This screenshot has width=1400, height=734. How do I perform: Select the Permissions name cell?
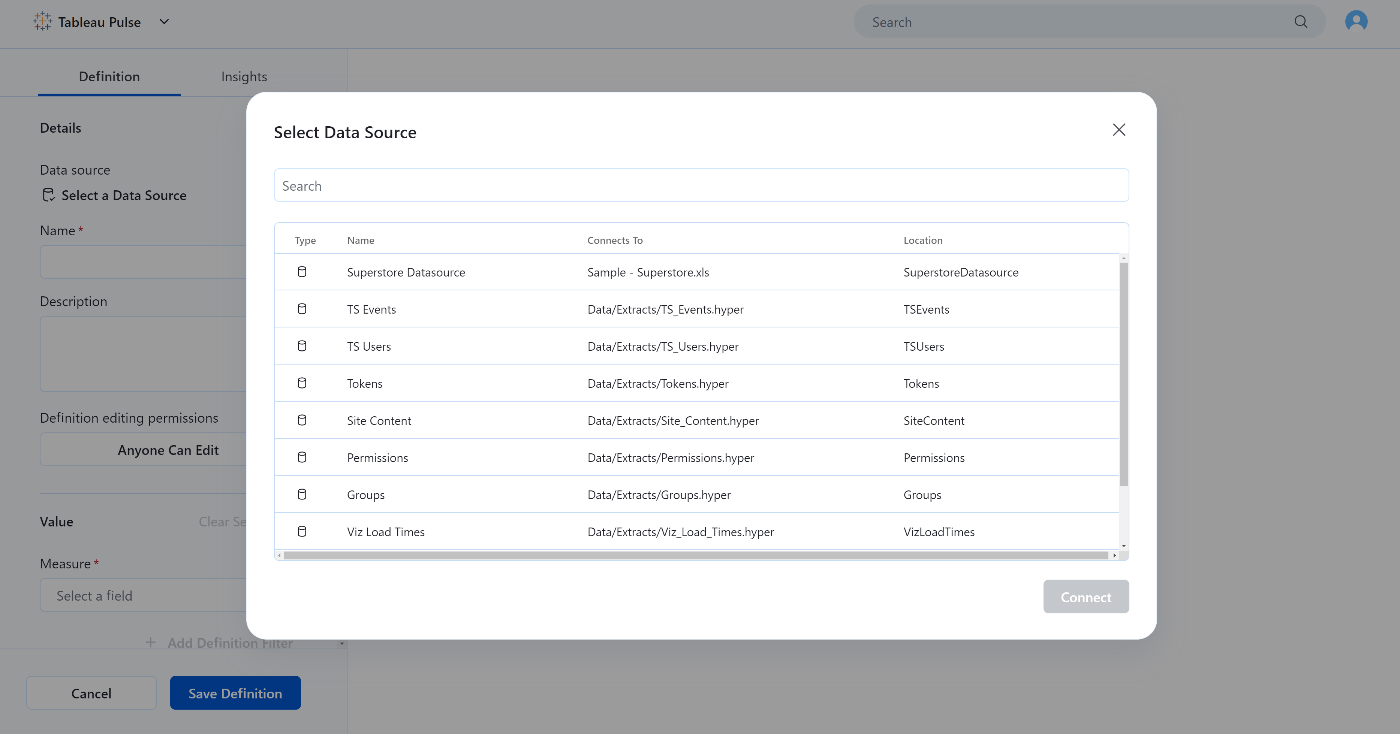tap(378, 457)
